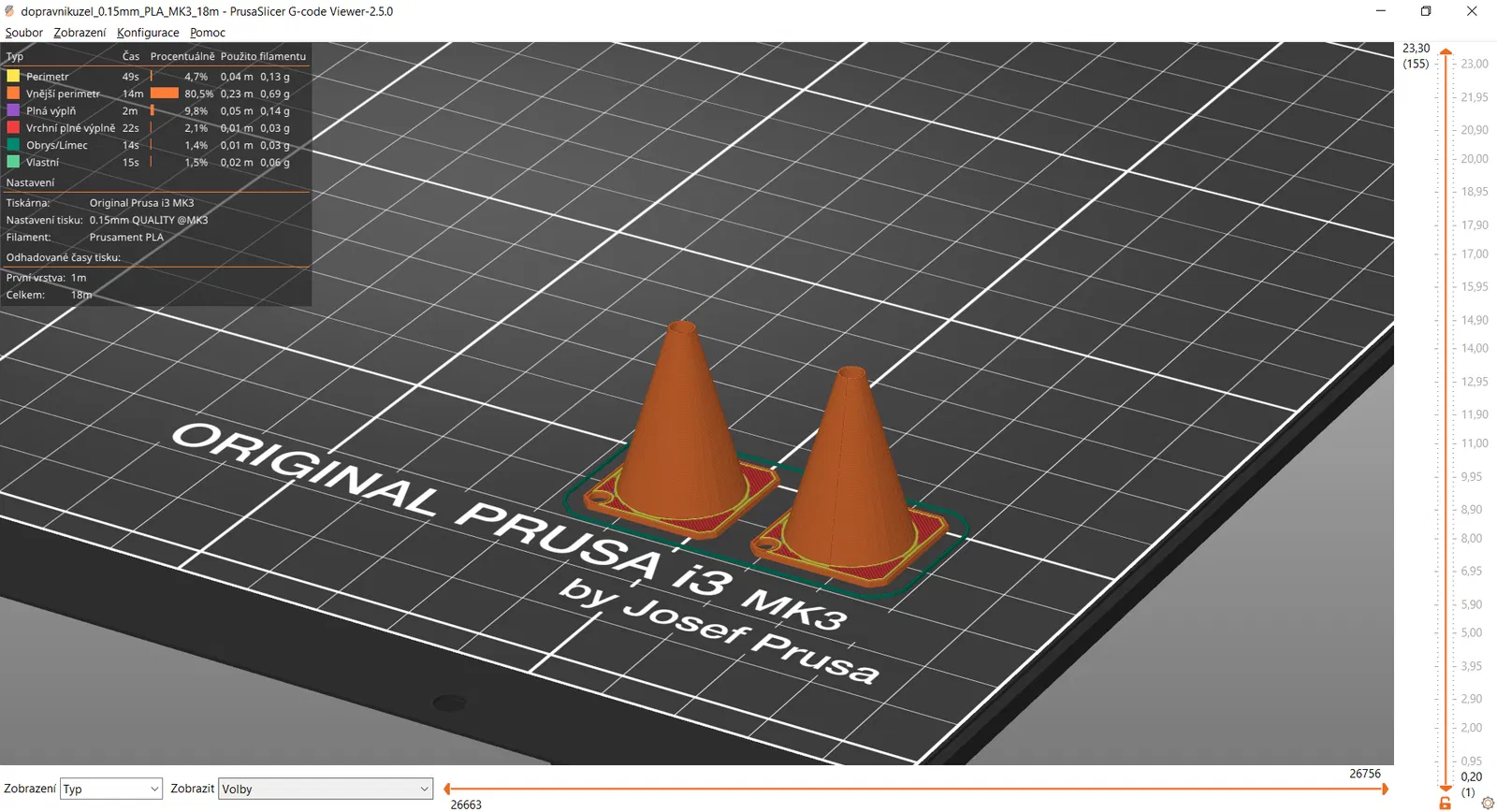The image size is (1497, 812).
Task: Click the 20,00 tick on the layer ruler
Action: [x=1475, y=159]
